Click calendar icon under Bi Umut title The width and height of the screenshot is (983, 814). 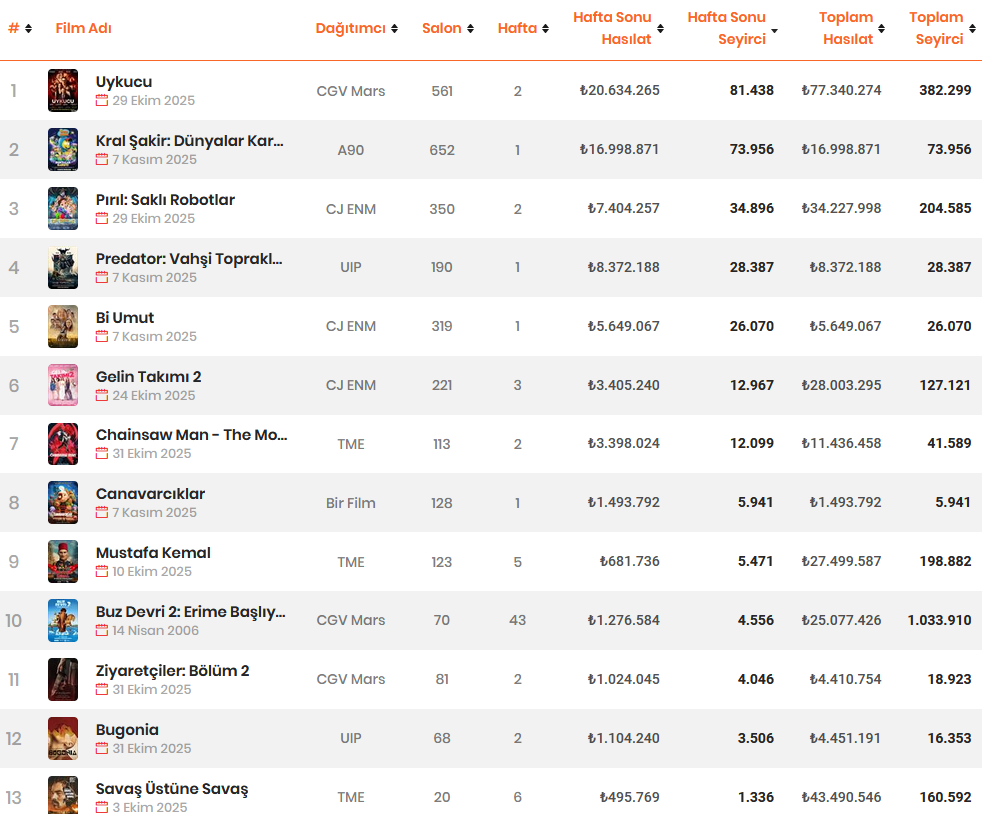coord(101,337)
